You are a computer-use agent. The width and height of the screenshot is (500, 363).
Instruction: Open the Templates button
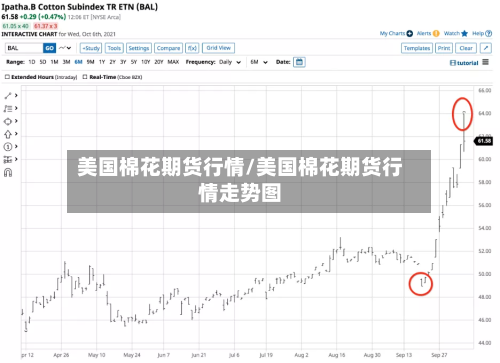(417, 48)
